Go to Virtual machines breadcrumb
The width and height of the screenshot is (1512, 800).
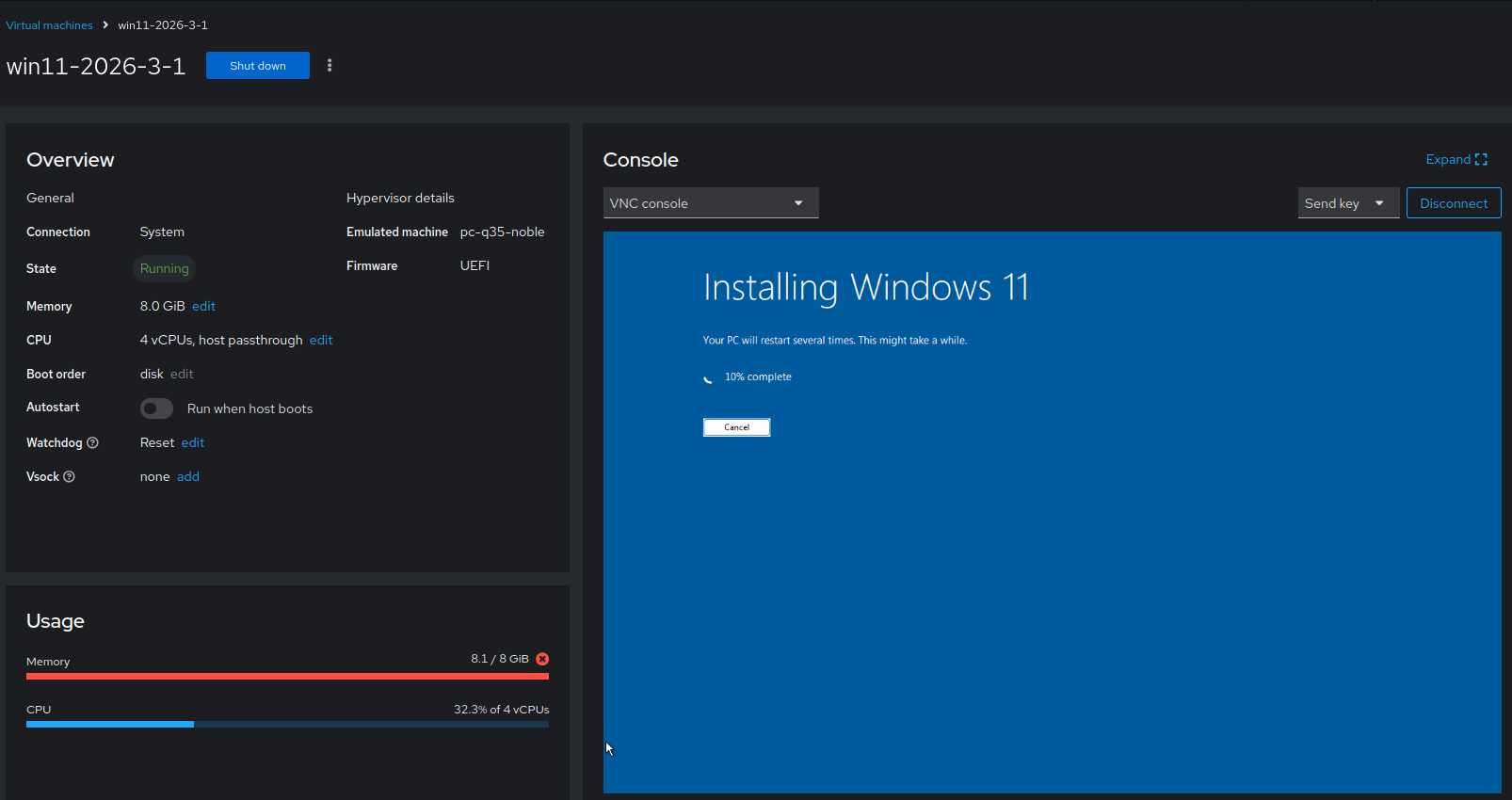click(49, 25)
